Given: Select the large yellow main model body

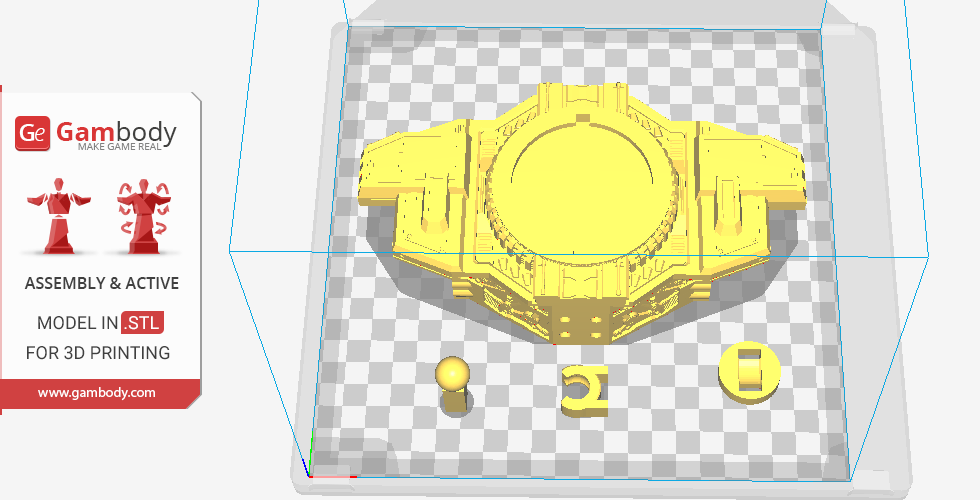Looking at the screenshot, I should (580, 200).
